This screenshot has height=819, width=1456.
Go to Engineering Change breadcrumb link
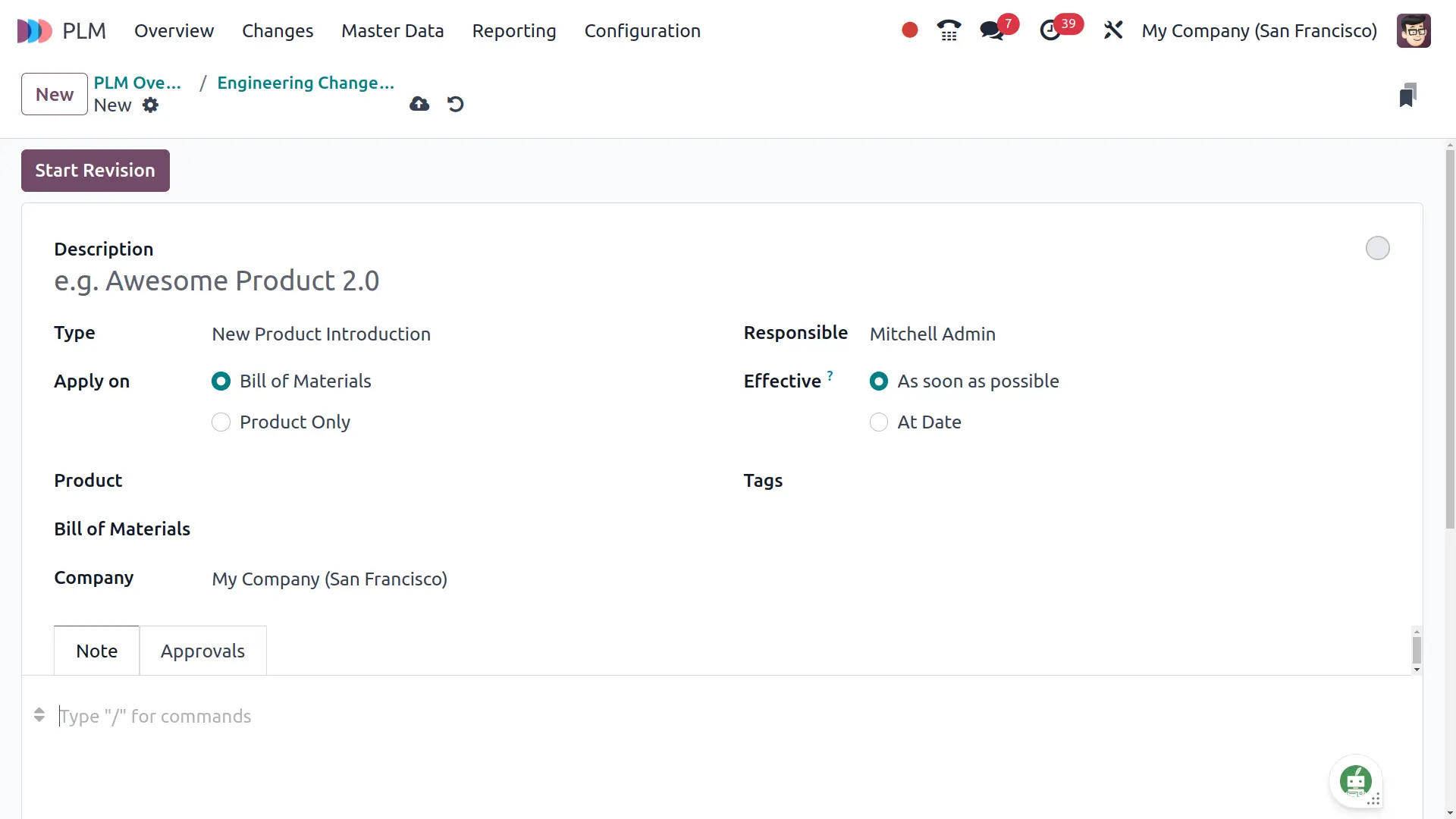pos(306,83)
